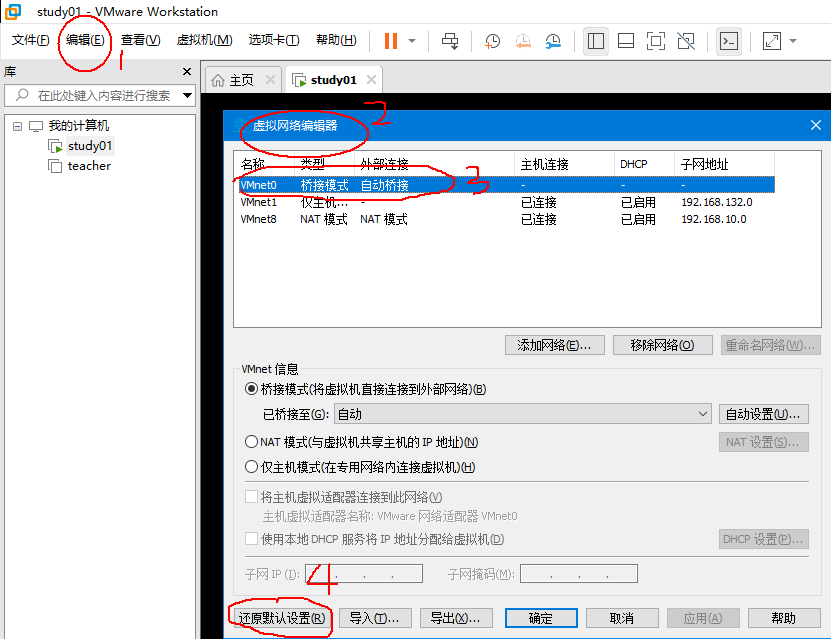Close the Home tab
Image resolution: width=831 pixels, height=639 pixels.
point(270,79)
